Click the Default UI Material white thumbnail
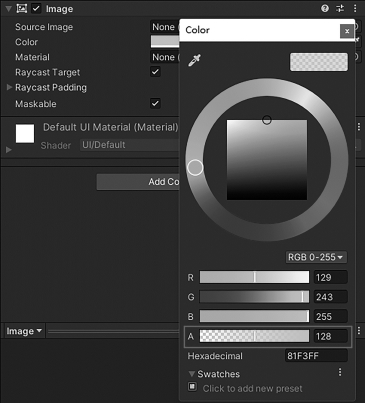The height and width of the screenshot is (403, 365). [x=25, y=134]
